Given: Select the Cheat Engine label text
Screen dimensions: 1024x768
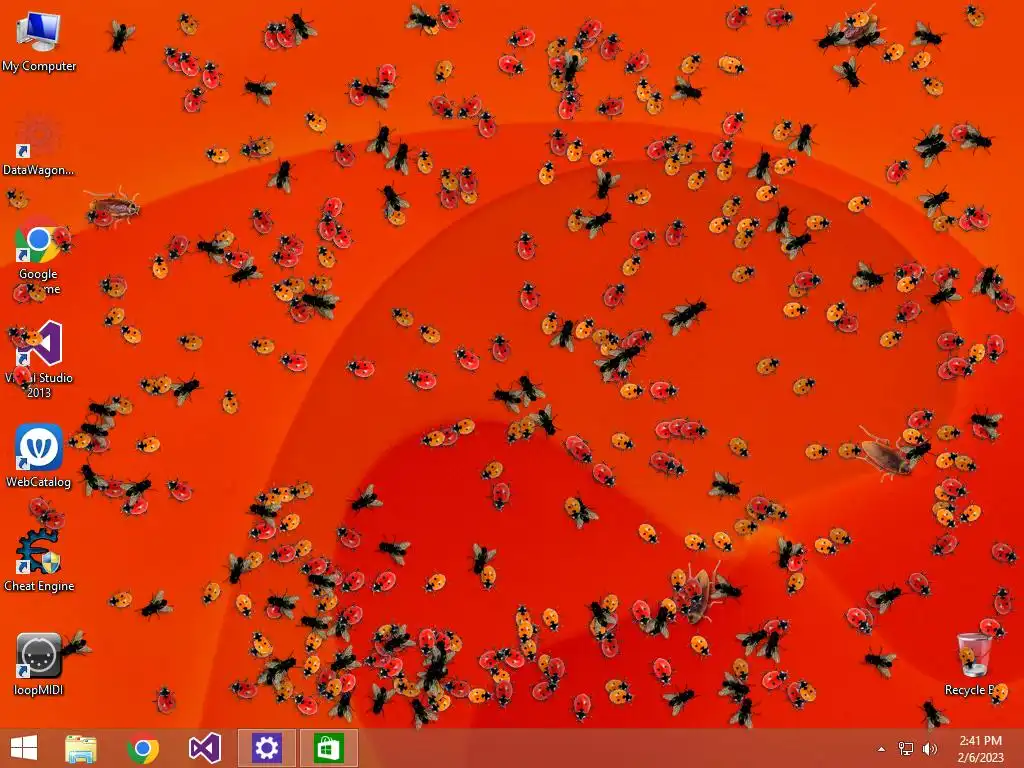Looking at the screenshot, I should pyautogui.click(x=39, y=586).
